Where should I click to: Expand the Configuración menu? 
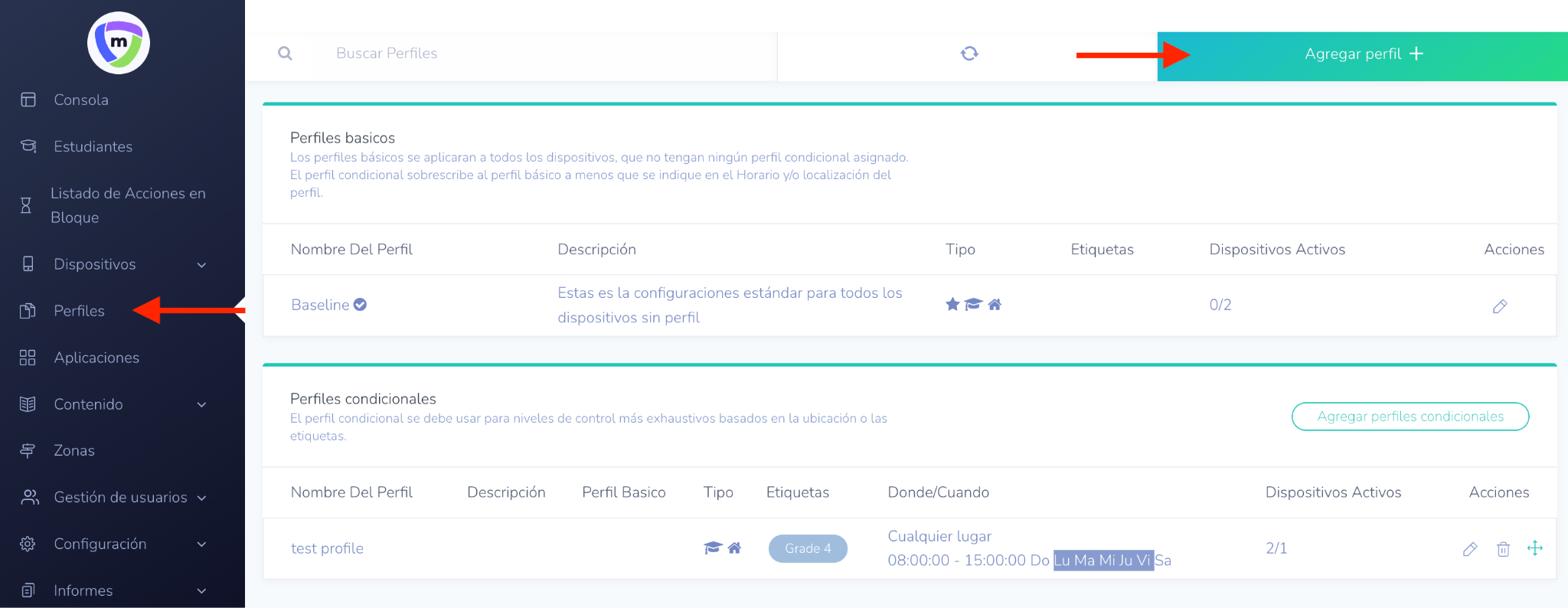[202, 544]
